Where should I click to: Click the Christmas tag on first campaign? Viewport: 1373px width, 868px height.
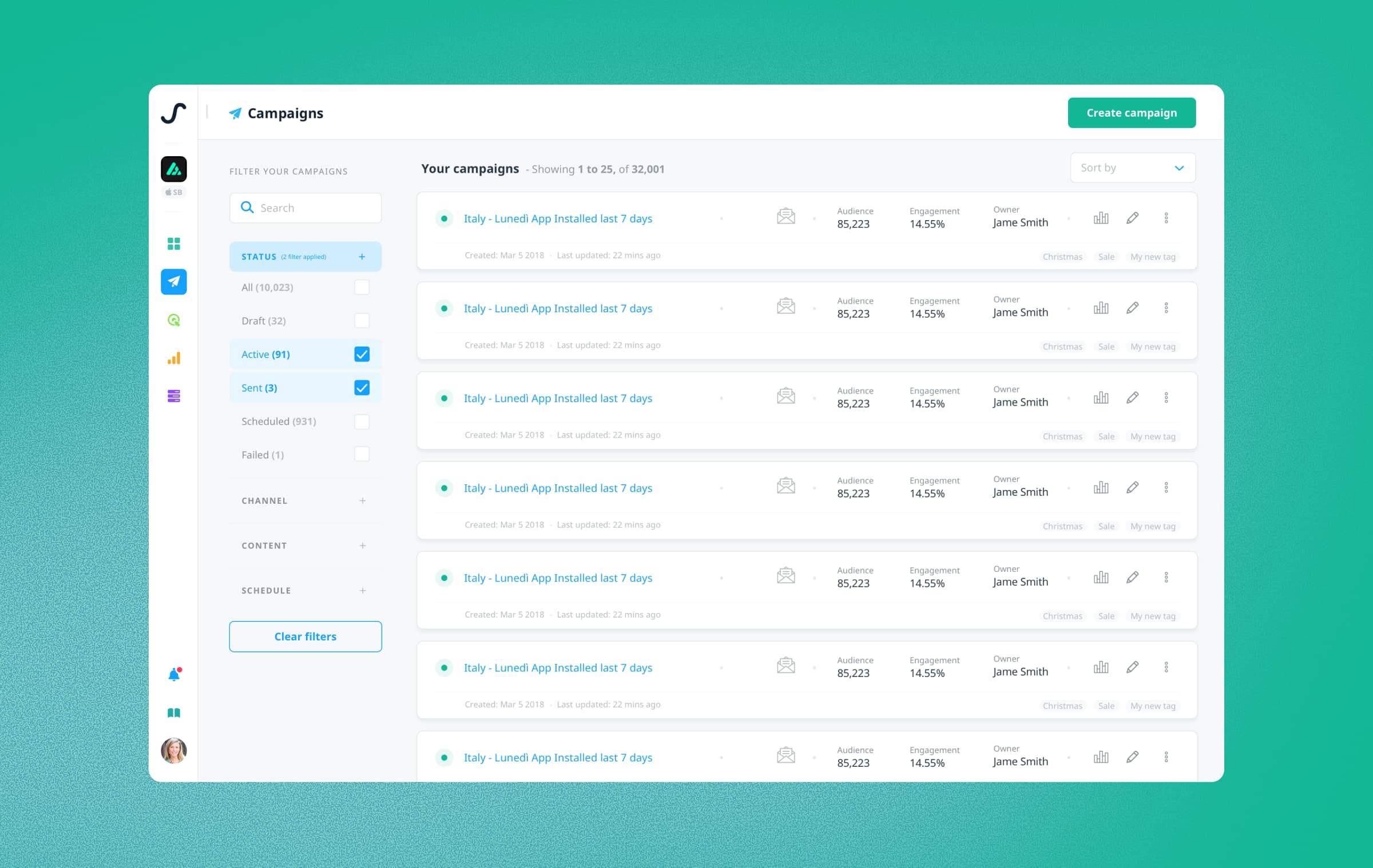coord(1062,257)
